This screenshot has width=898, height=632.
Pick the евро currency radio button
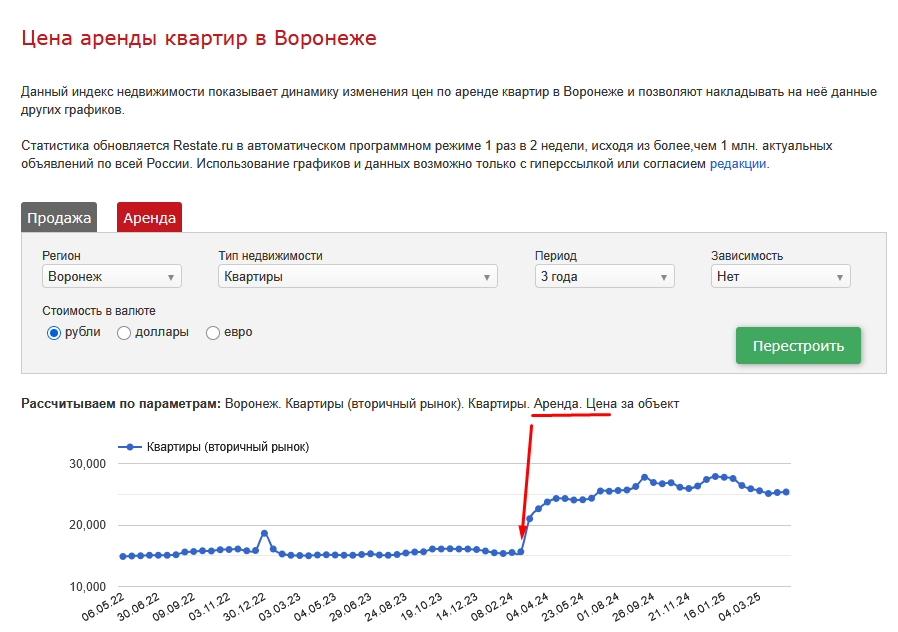213,333
